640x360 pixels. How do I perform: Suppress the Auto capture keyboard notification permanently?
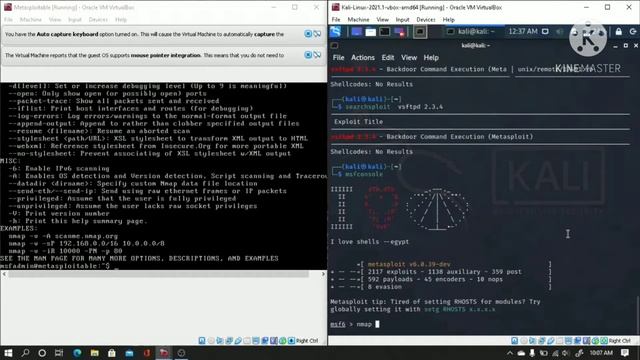point(317,34)
